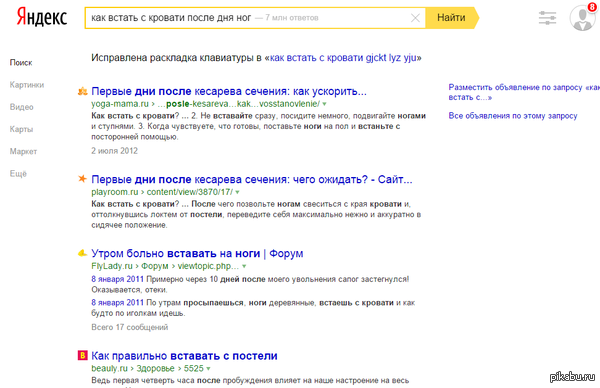
Task: Expand the playroom.ru URL dropdown arrow
Action: coord(237,192)
